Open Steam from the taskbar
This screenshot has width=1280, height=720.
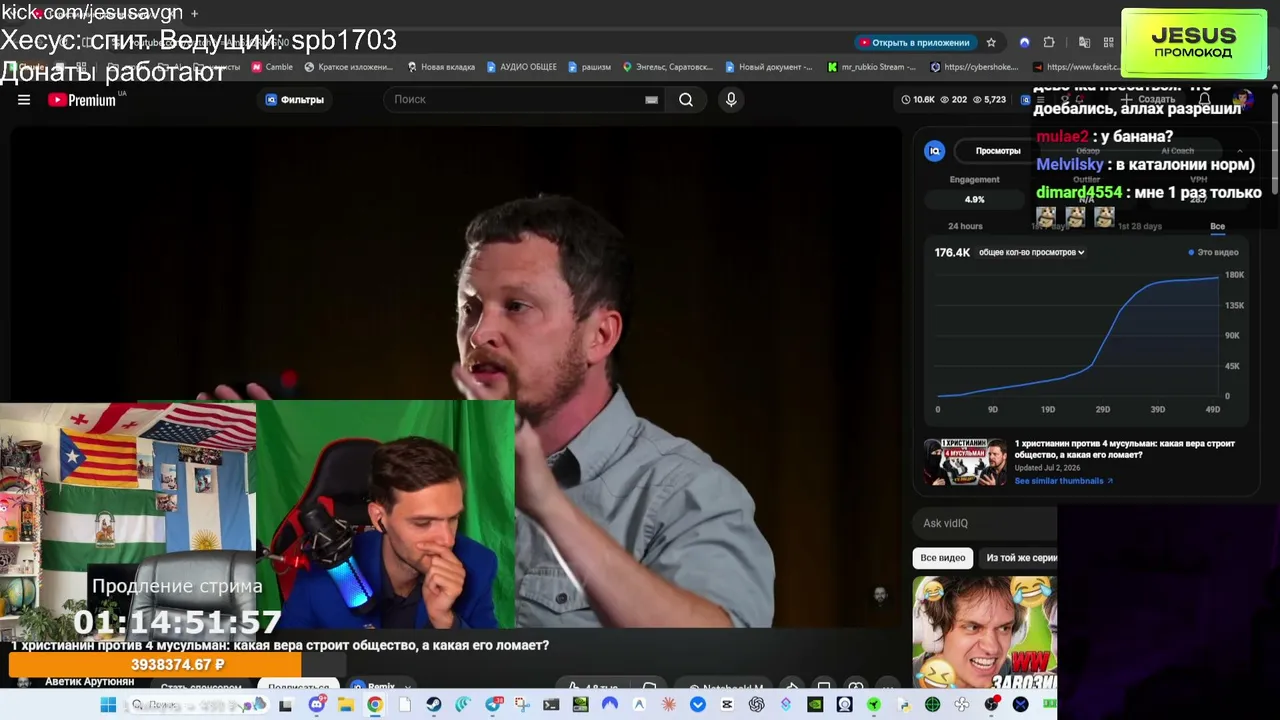[x=434, y=705]
